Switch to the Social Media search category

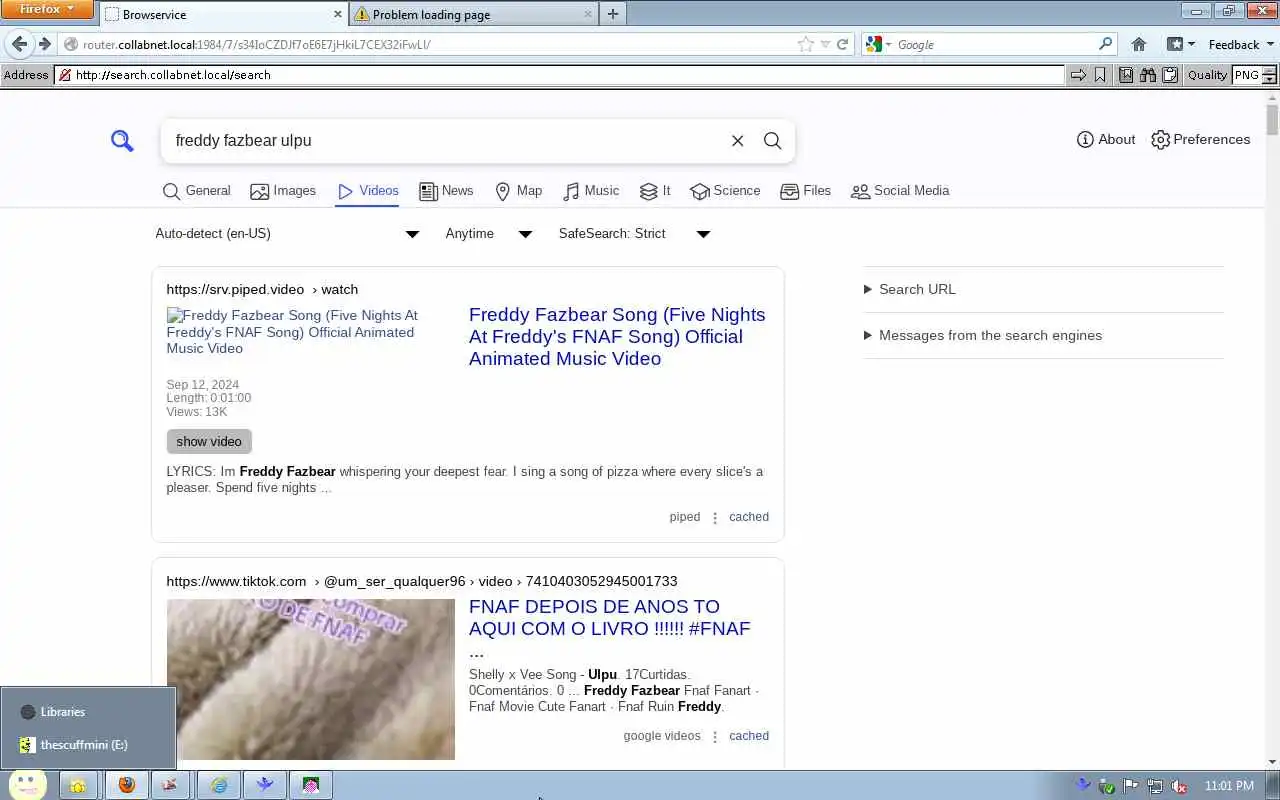[x=900, y=191]
